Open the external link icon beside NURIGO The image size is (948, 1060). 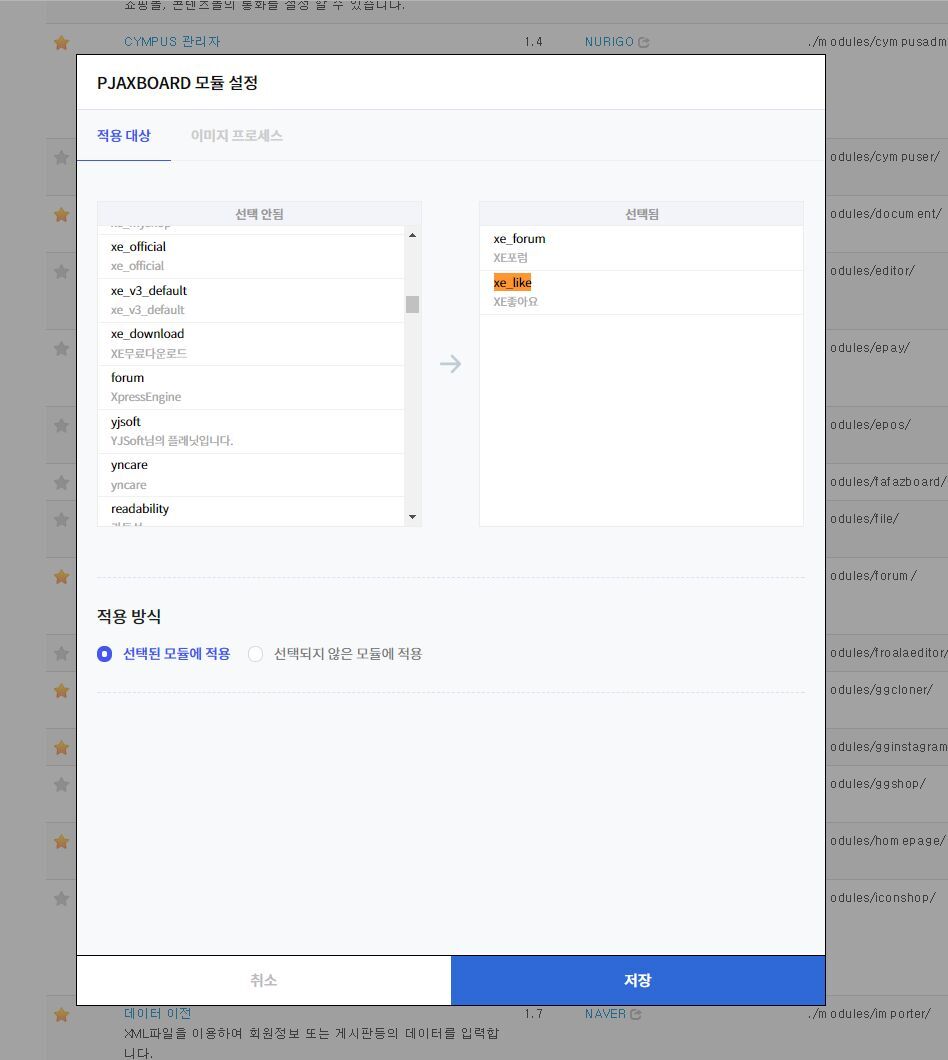(644, 42)
